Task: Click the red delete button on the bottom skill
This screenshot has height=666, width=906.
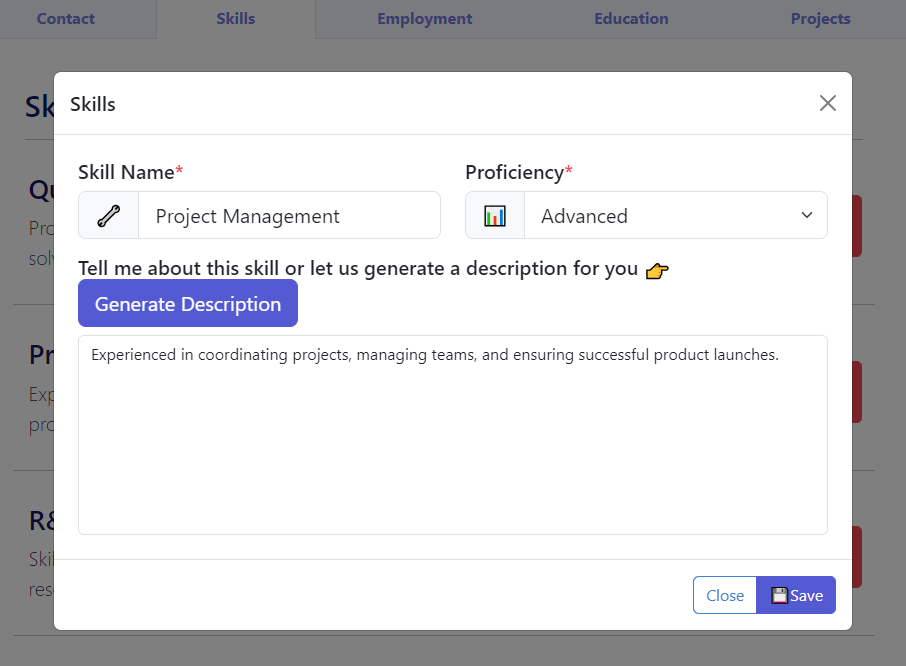Action: (855, 556)
